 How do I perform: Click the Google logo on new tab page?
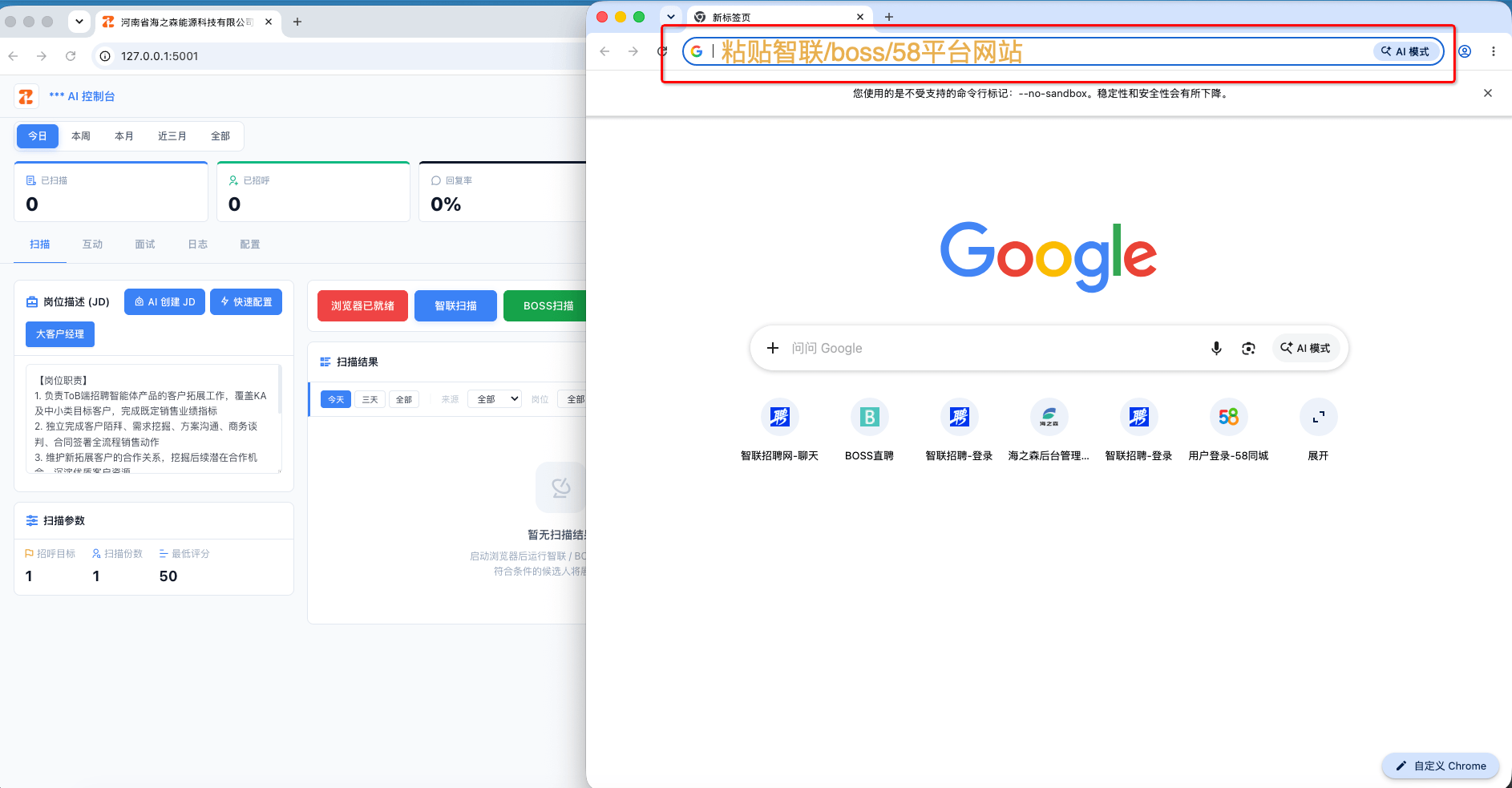[x=1049, y=256]
